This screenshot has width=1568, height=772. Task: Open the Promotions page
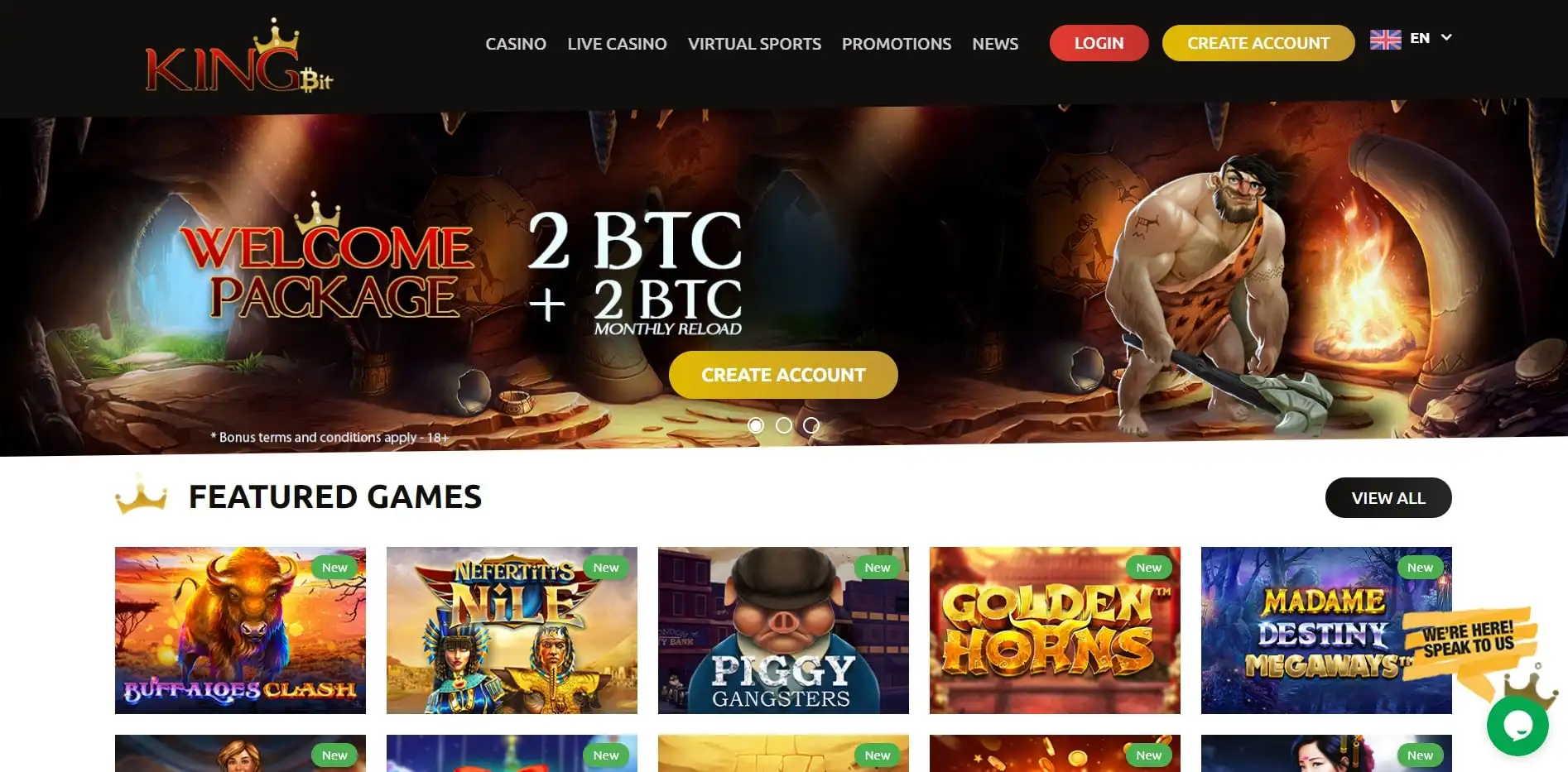897,44
